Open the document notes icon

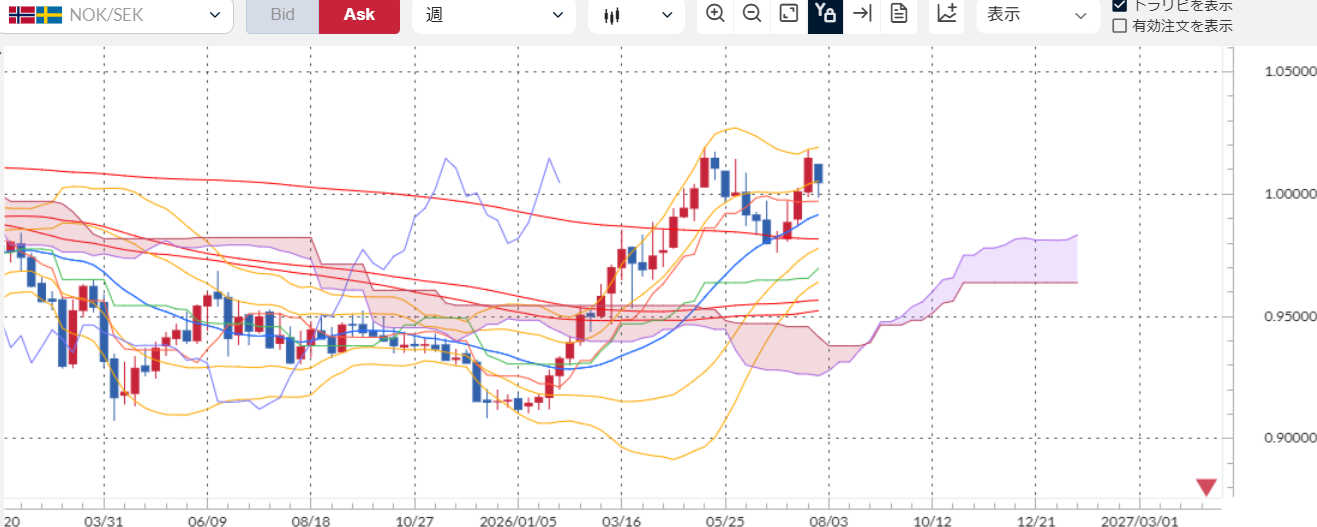click(898, 15)
